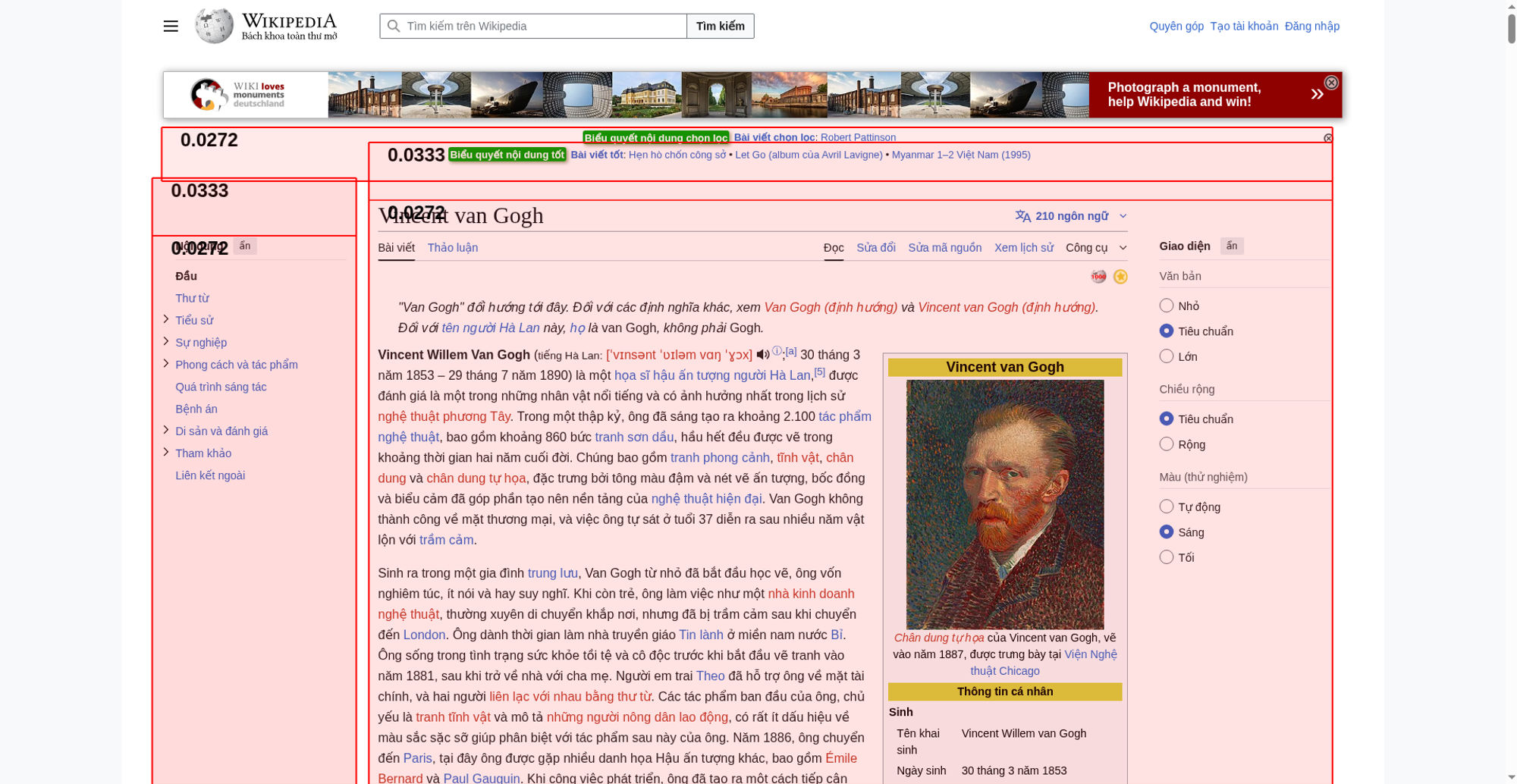
Task: Open the Công cụ tools dropdown
Action: (x=1096, y=248)
